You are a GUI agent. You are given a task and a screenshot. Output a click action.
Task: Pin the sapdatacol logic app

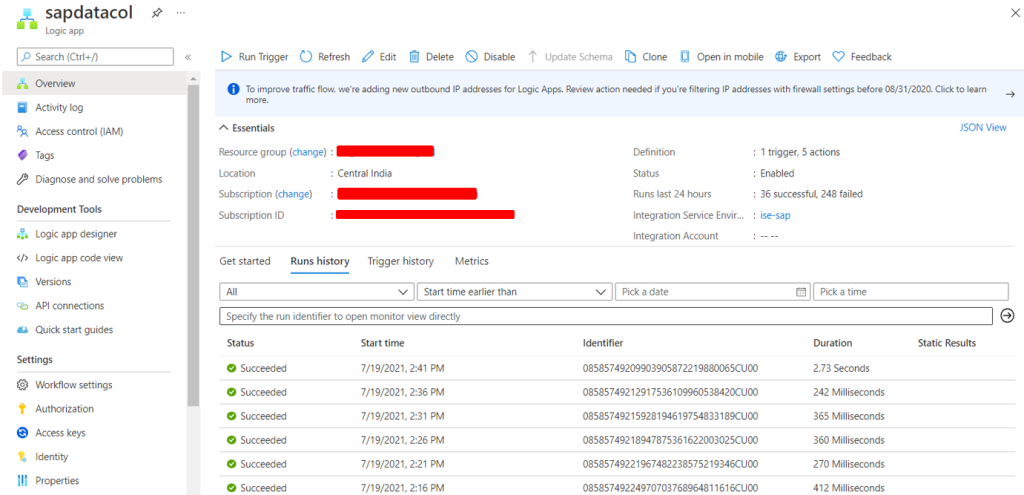tap(157, 13)
